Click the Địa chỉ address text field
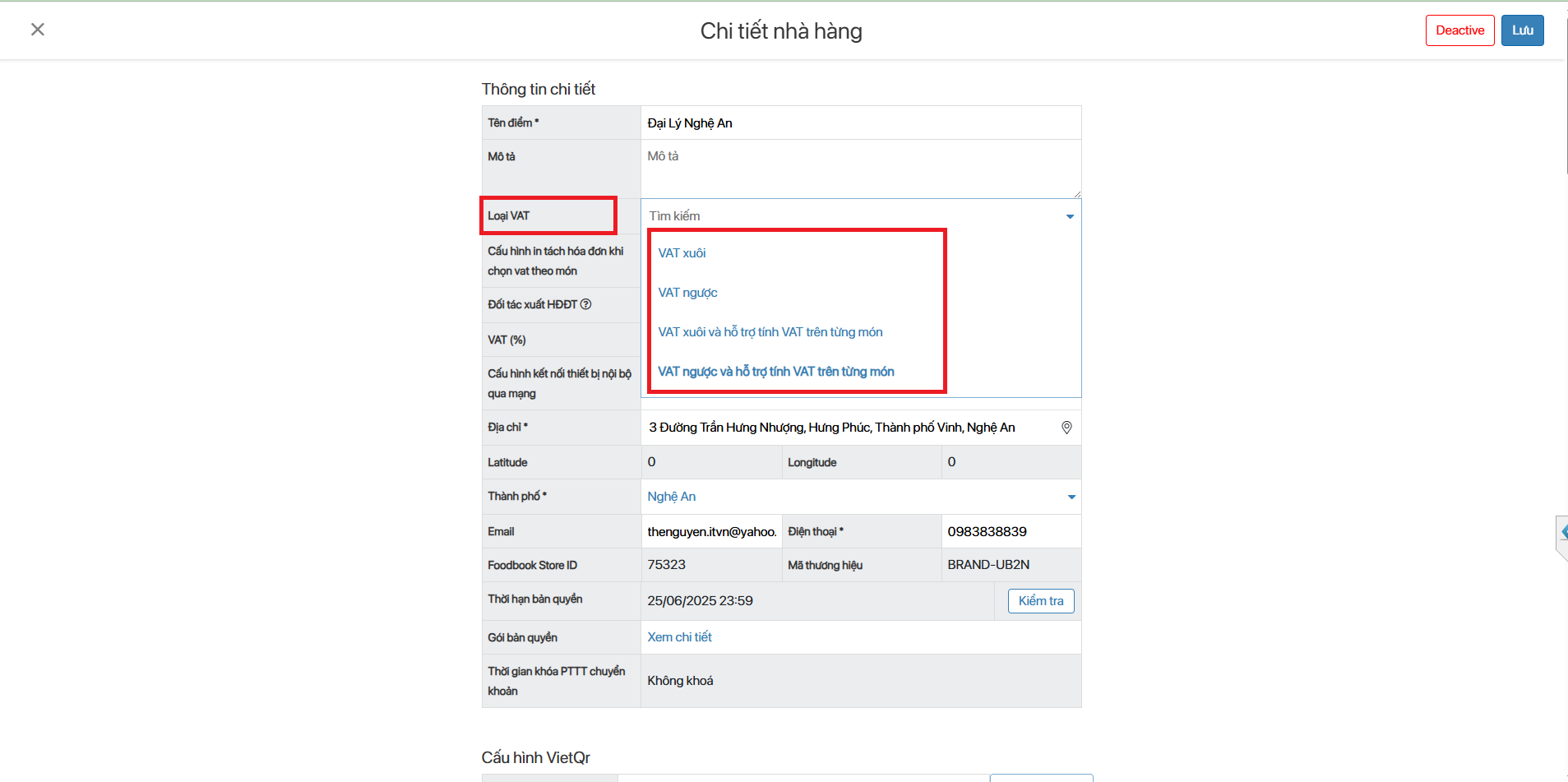1568x782 pixels. (x=847, y=428)
